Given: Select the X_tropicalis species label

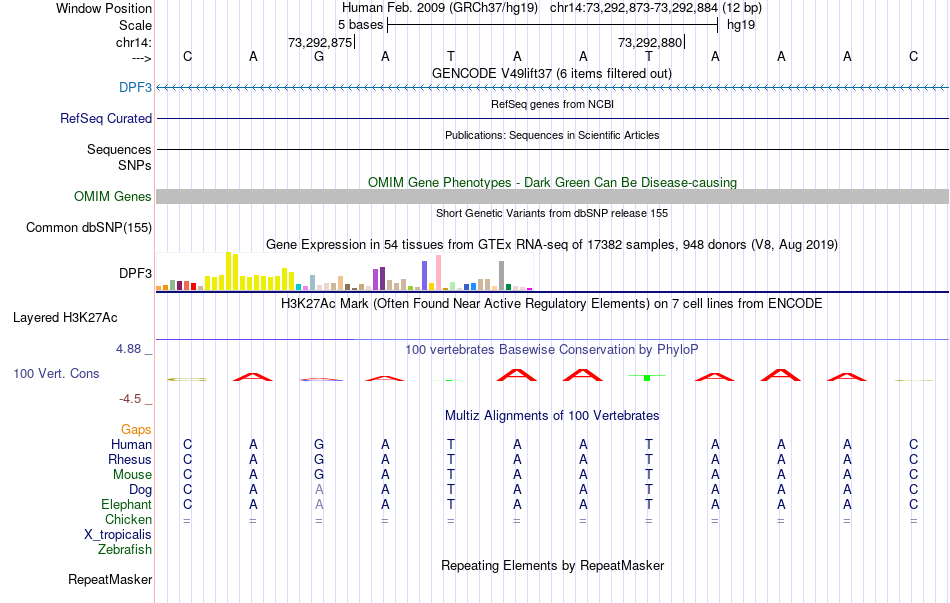Looking at the screenshot, I should coord(118,535).
